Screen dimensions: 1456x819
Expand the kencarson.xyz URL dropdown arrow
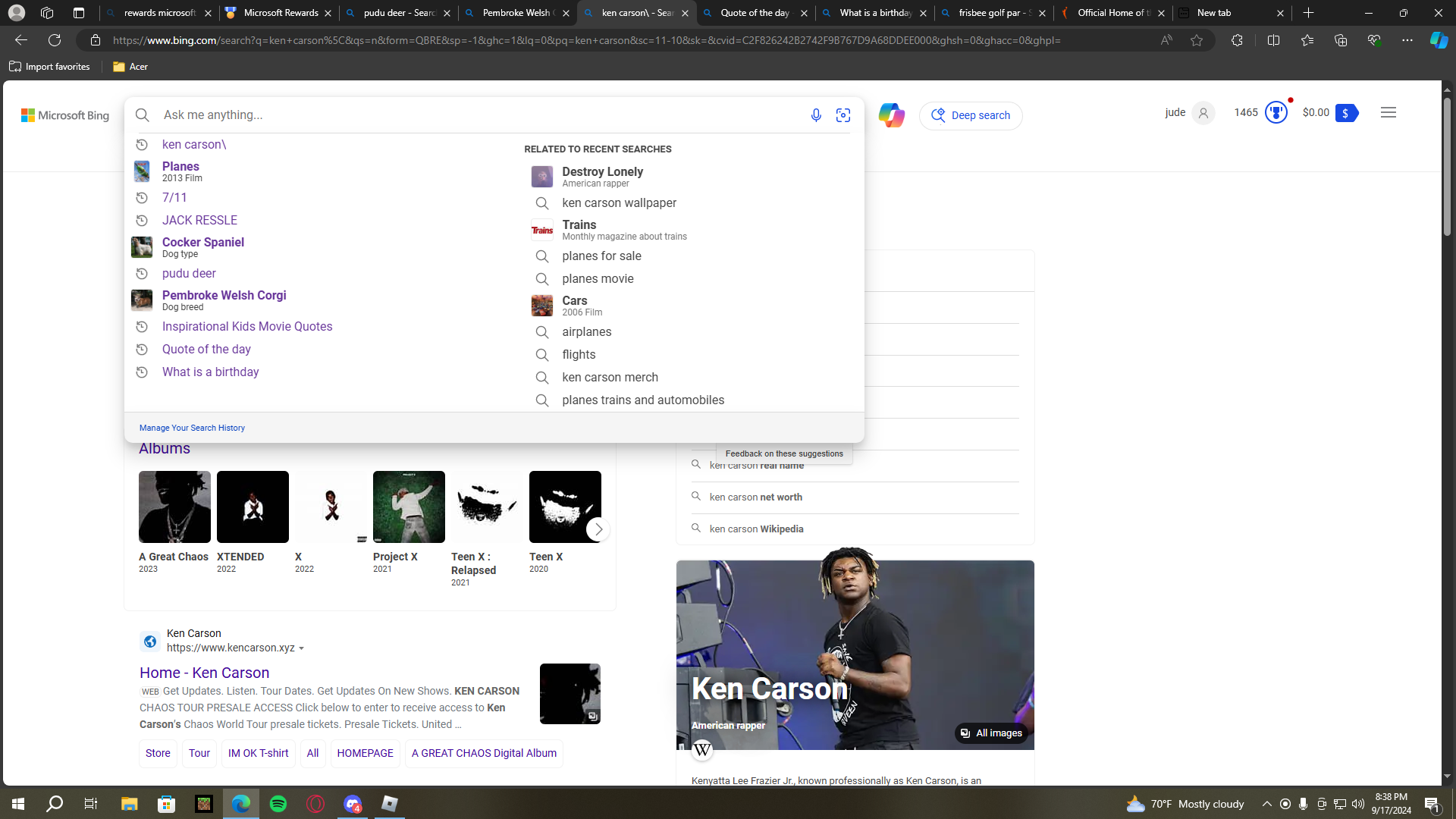[302, 648]
